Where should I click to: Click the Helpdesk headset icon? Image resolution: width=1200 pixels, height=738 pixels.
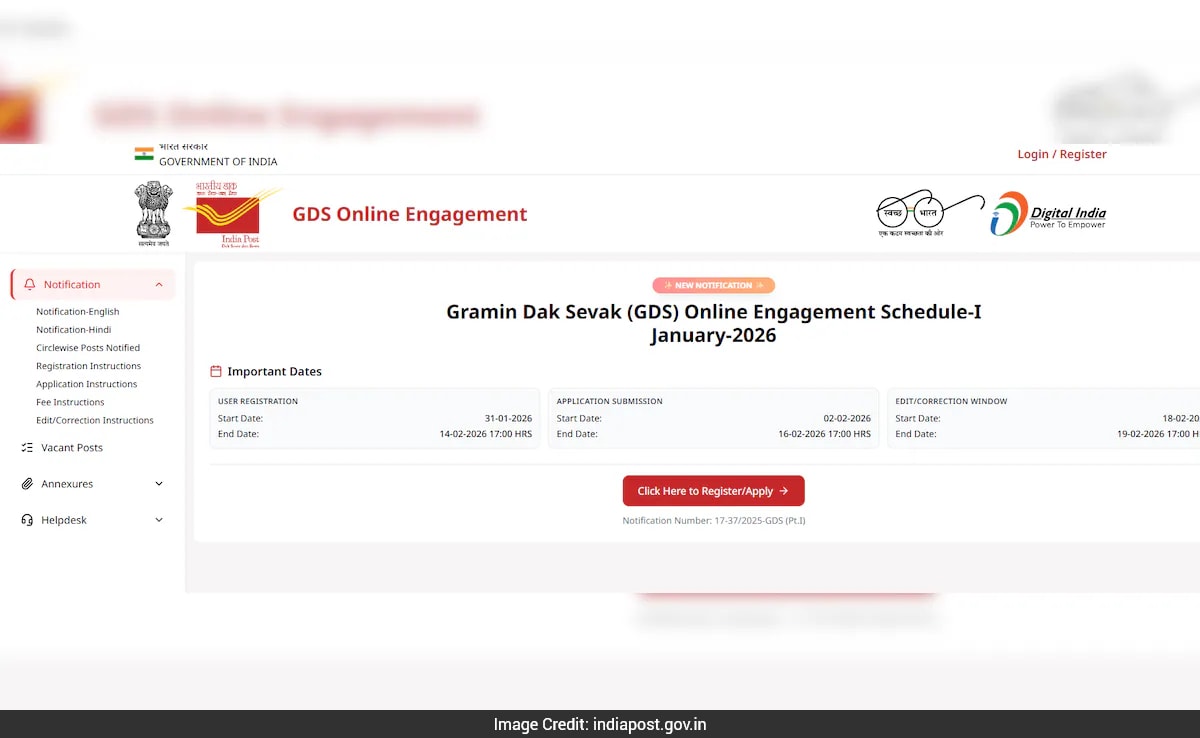(x=27, y=520)
